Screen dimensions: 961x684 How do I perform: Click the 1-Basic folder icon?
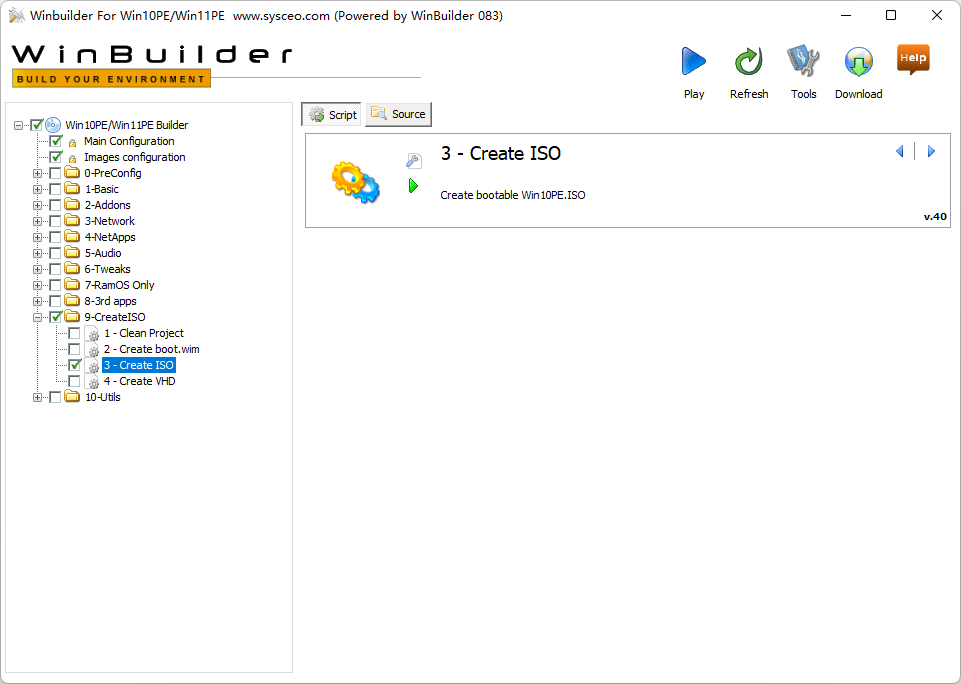tap(72, 189)
